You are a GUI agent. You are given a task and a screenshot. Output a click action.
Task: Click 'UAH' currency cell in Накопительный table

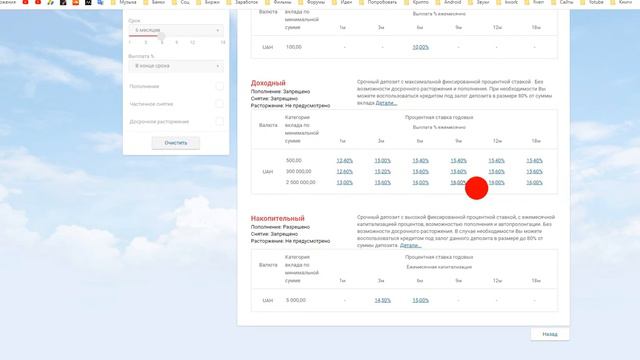click(267, 300)
